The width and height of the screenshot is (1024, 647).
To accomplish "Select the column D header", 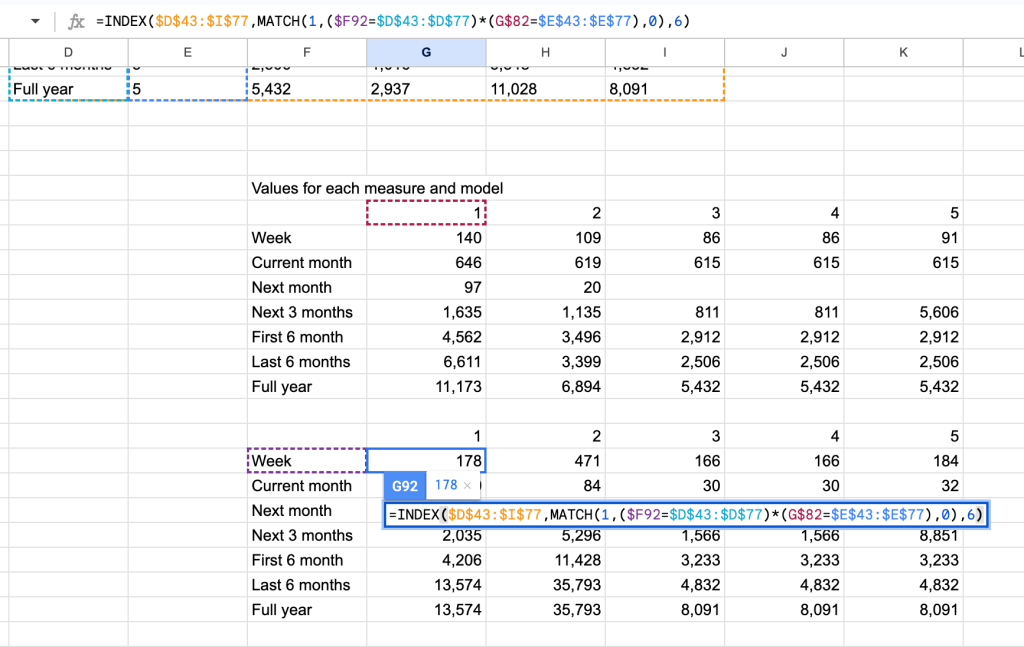I will click(68, 52).
